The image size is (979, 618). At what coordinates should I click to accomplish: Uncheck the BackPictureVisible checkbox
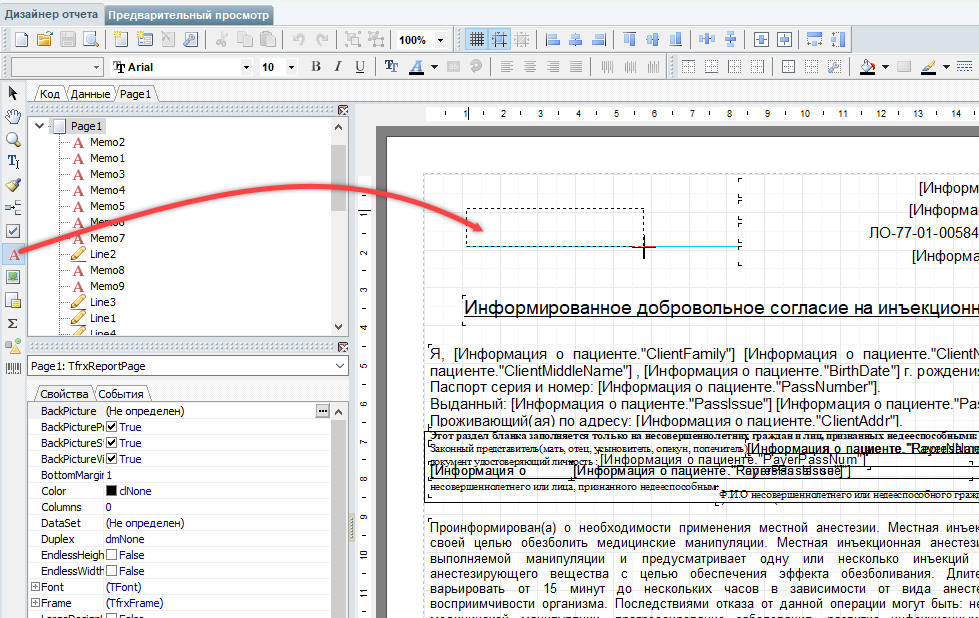(x=112, y=459)
